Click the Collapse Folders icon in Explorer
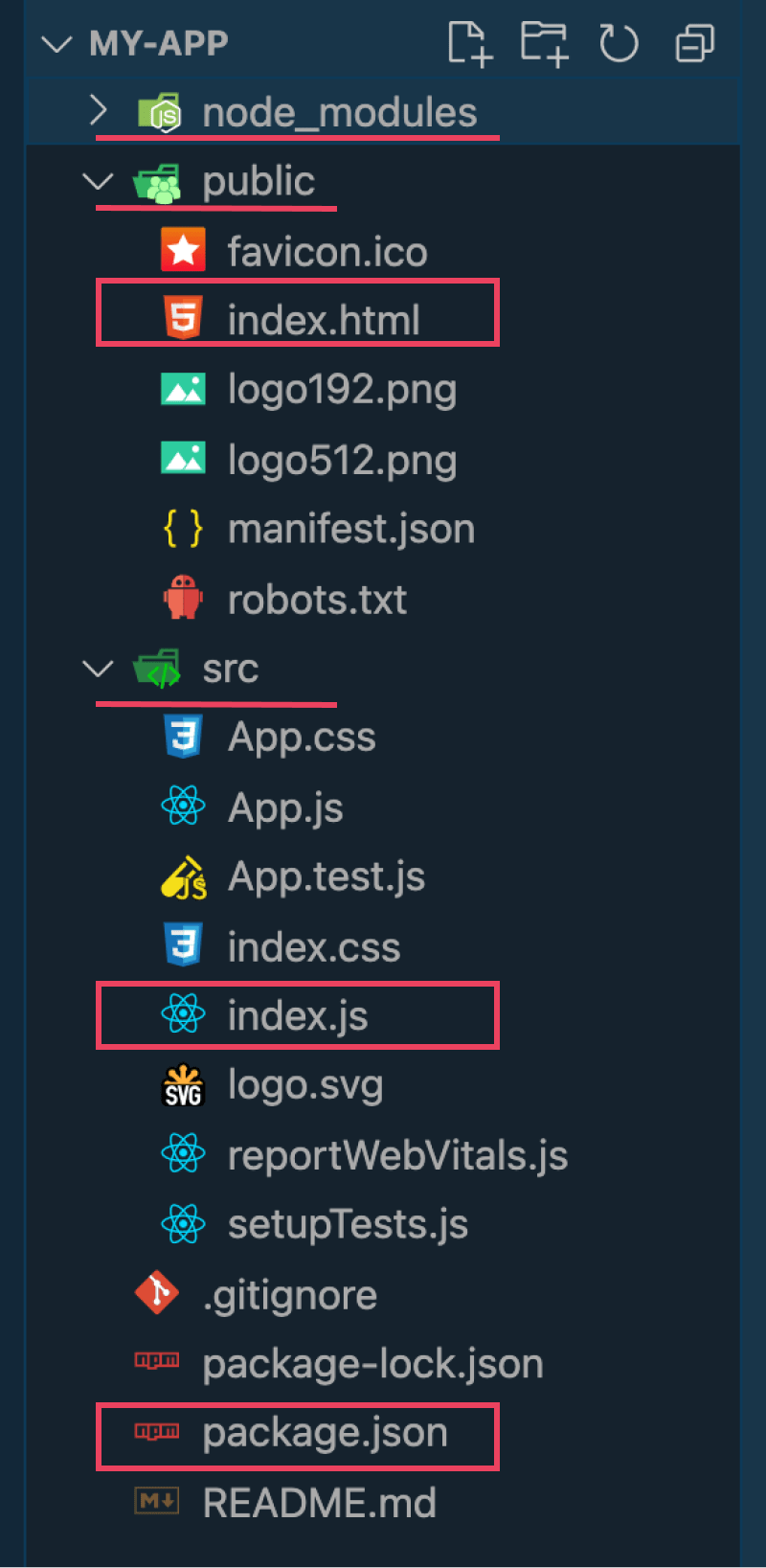 [x=692, y=43]
